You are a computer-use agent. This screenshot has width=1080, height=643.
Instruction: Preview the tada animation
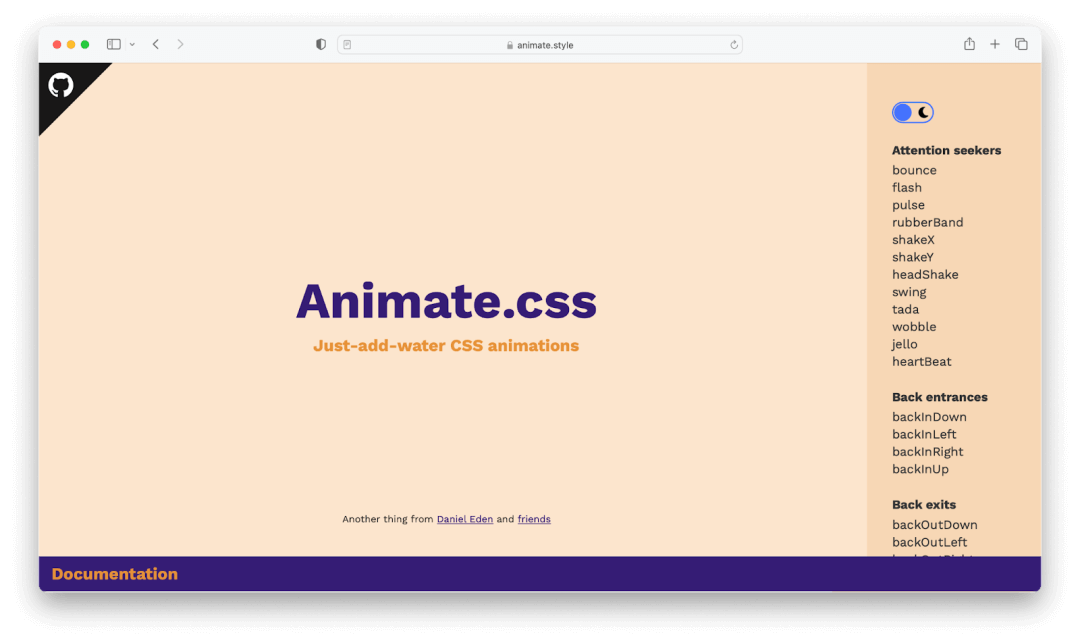point(905,309)
